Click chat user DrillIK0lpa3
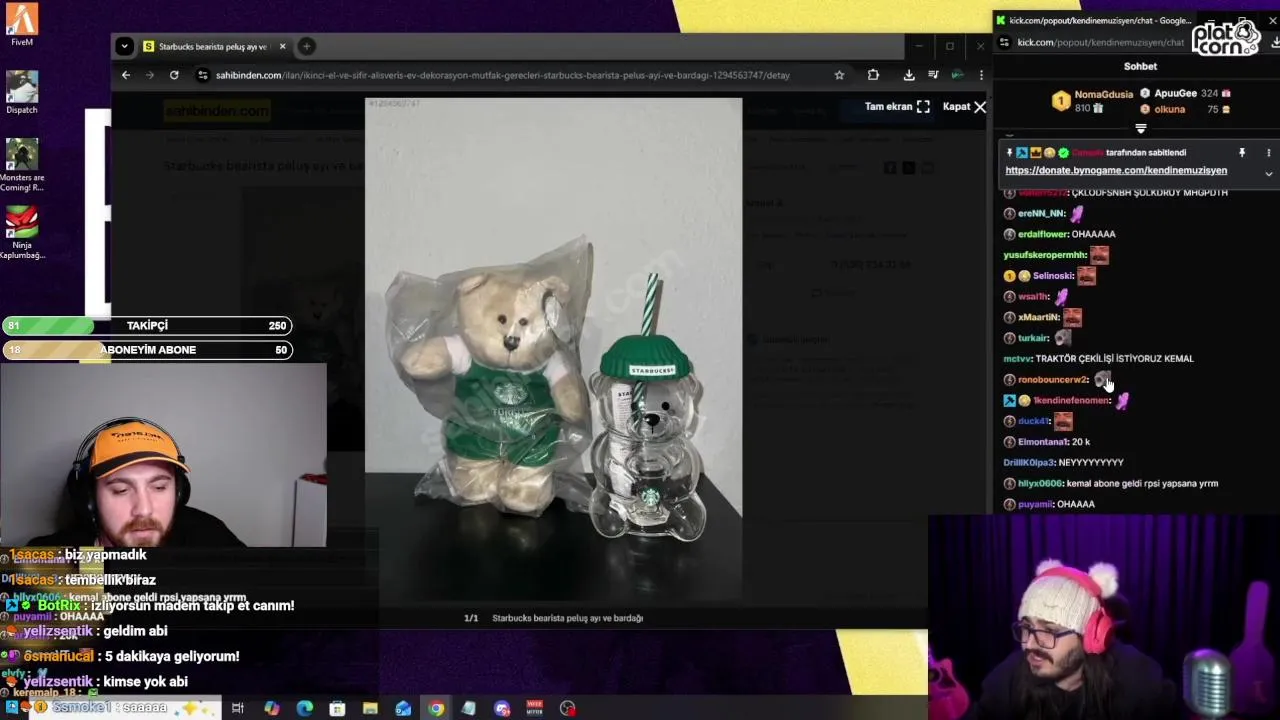 (x=1029, y=463)
